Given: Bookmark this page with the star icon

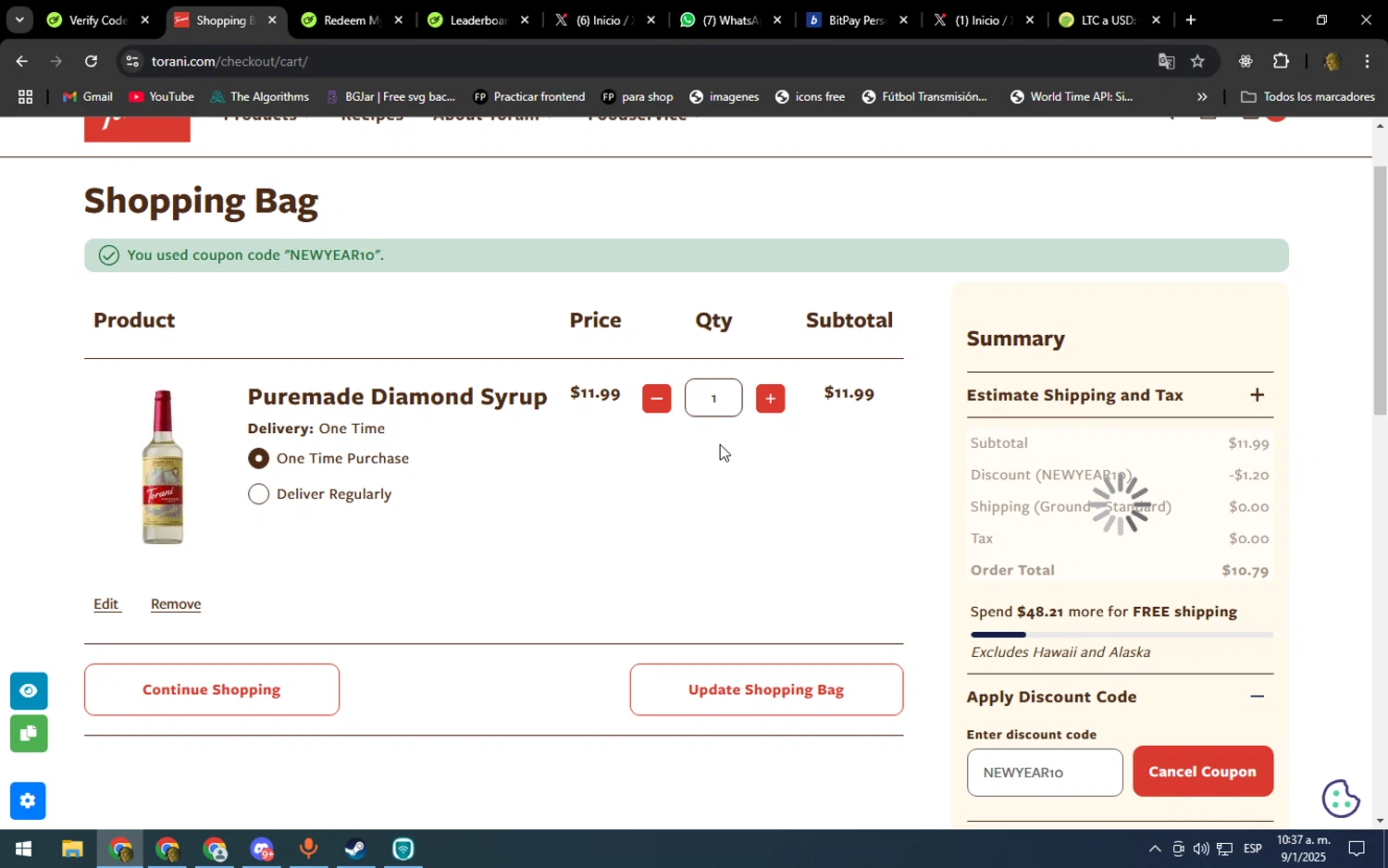Looking at the screenshot, I should [x=1197, y=61].
